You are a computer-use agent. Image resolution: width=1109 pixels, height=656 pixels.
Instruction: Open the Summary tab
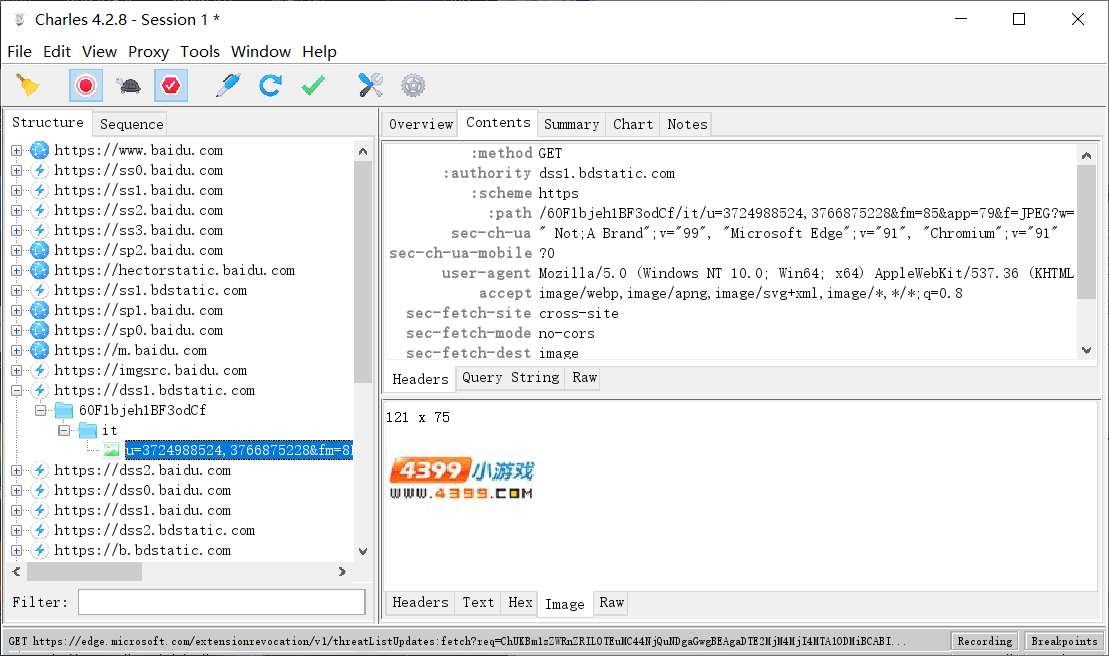pyautogui.click(x=571, y=124)
